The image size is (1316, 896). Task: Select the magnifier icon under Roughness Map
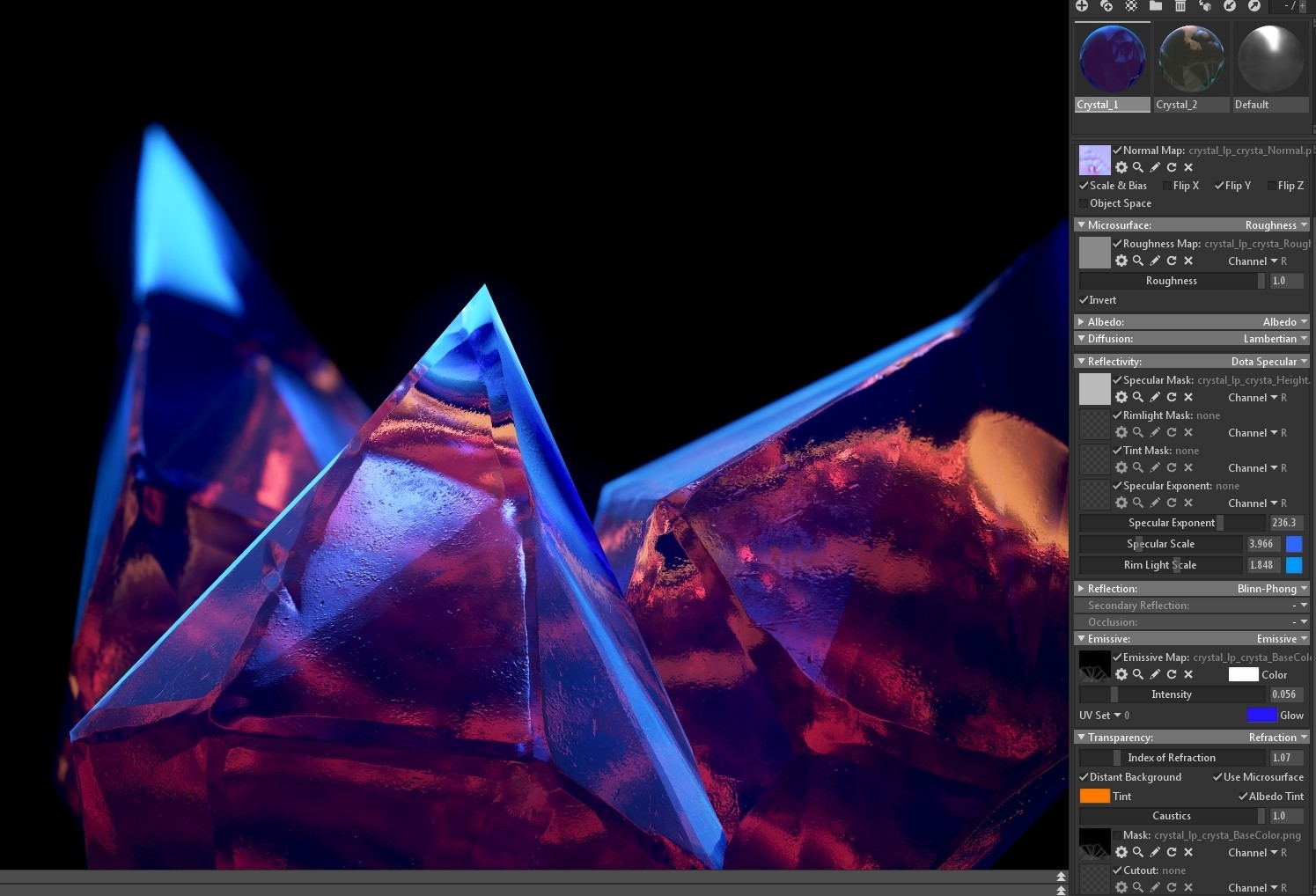(x=1138, y=261)
